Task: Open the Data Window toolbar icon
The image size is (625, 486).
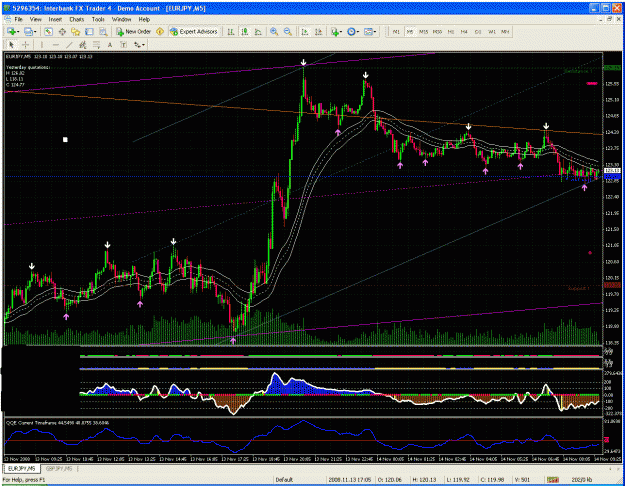Action: (x=62, y=32)
